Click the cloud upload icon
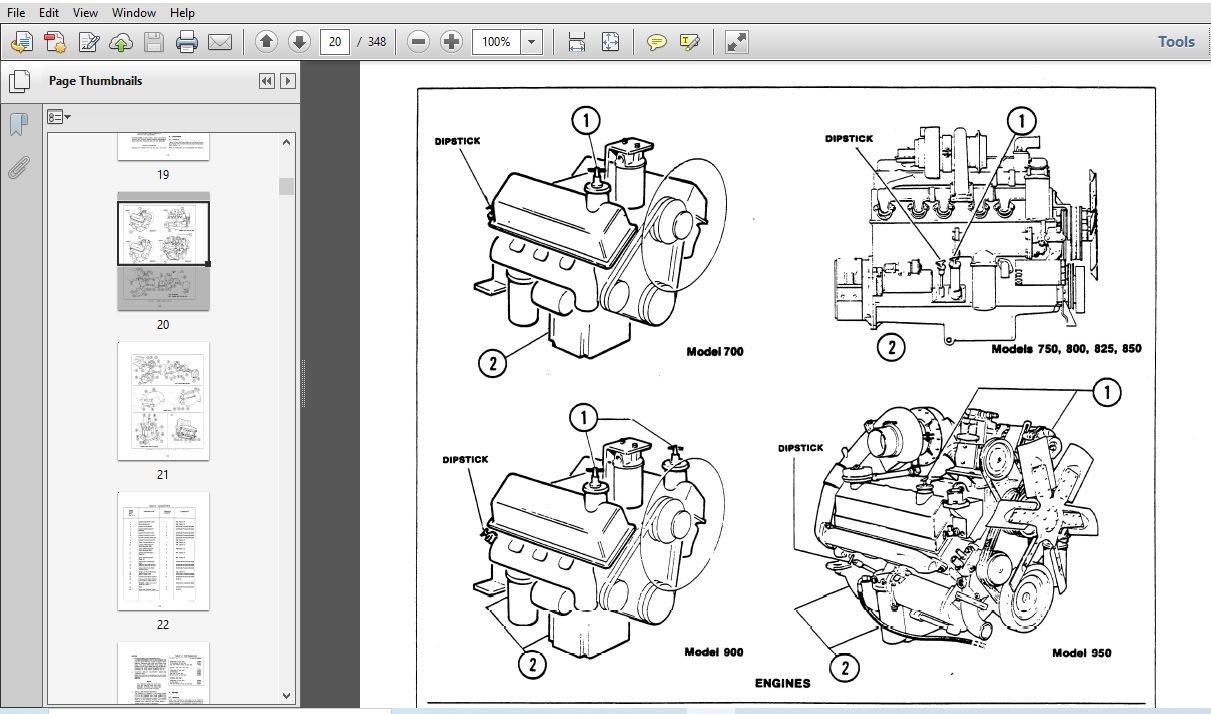This screenshot has width=1211, height=714. (120, 42)
